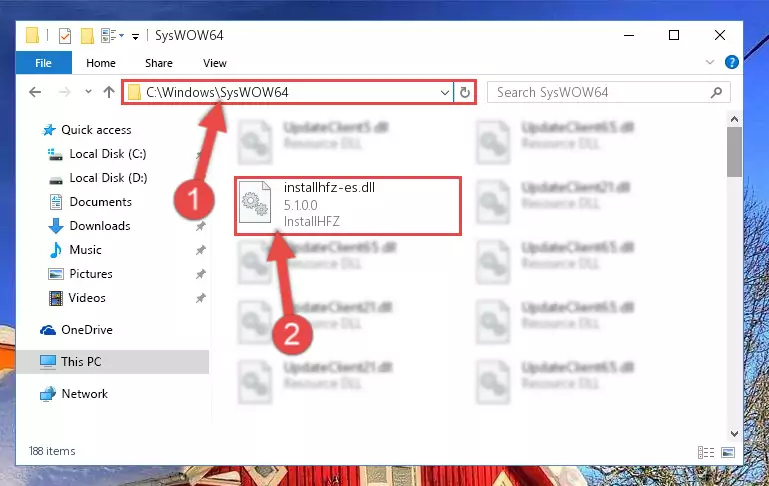Viewport: 769px width, 486px height.
Task: Click the search magnifier icon
Action: pyautogui.click(x=717, y=92)
